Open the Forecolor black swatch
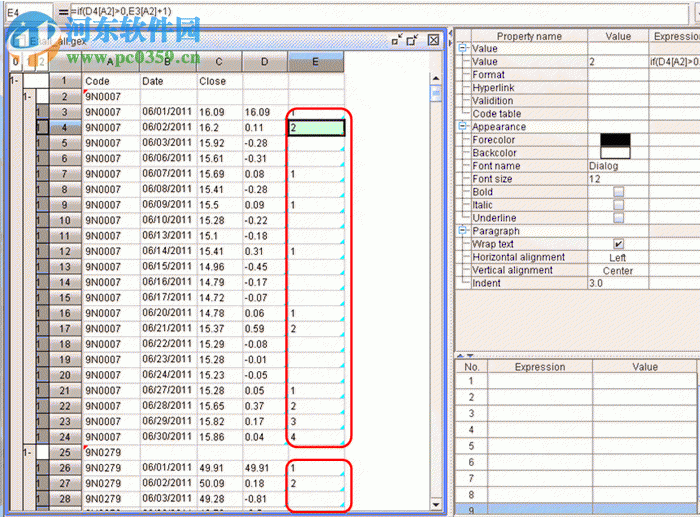This screenshot has height=517, width=700. 615,140
